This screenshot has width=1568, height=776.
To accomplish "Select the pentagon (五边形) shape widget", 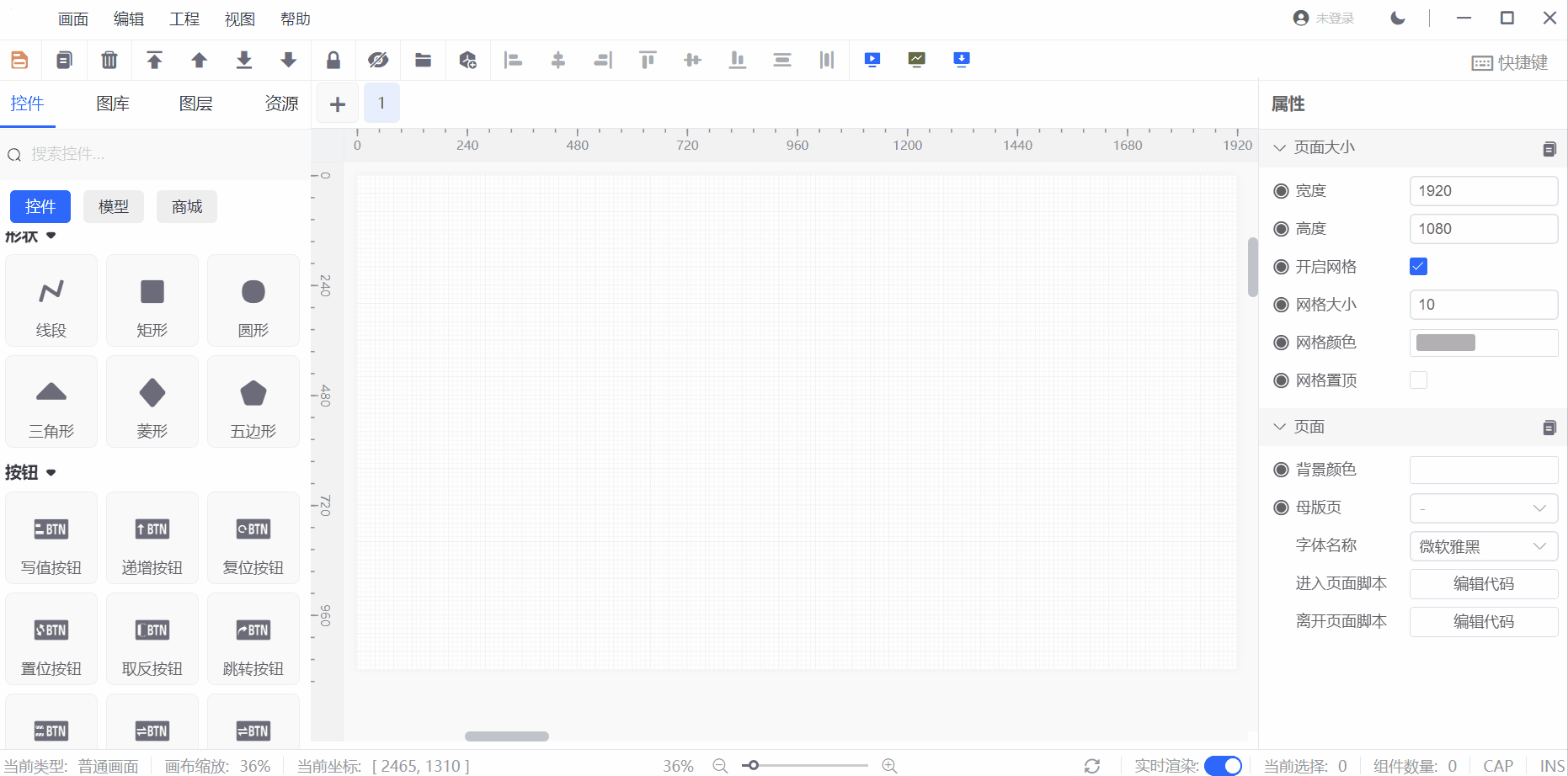I will (253, 401).
